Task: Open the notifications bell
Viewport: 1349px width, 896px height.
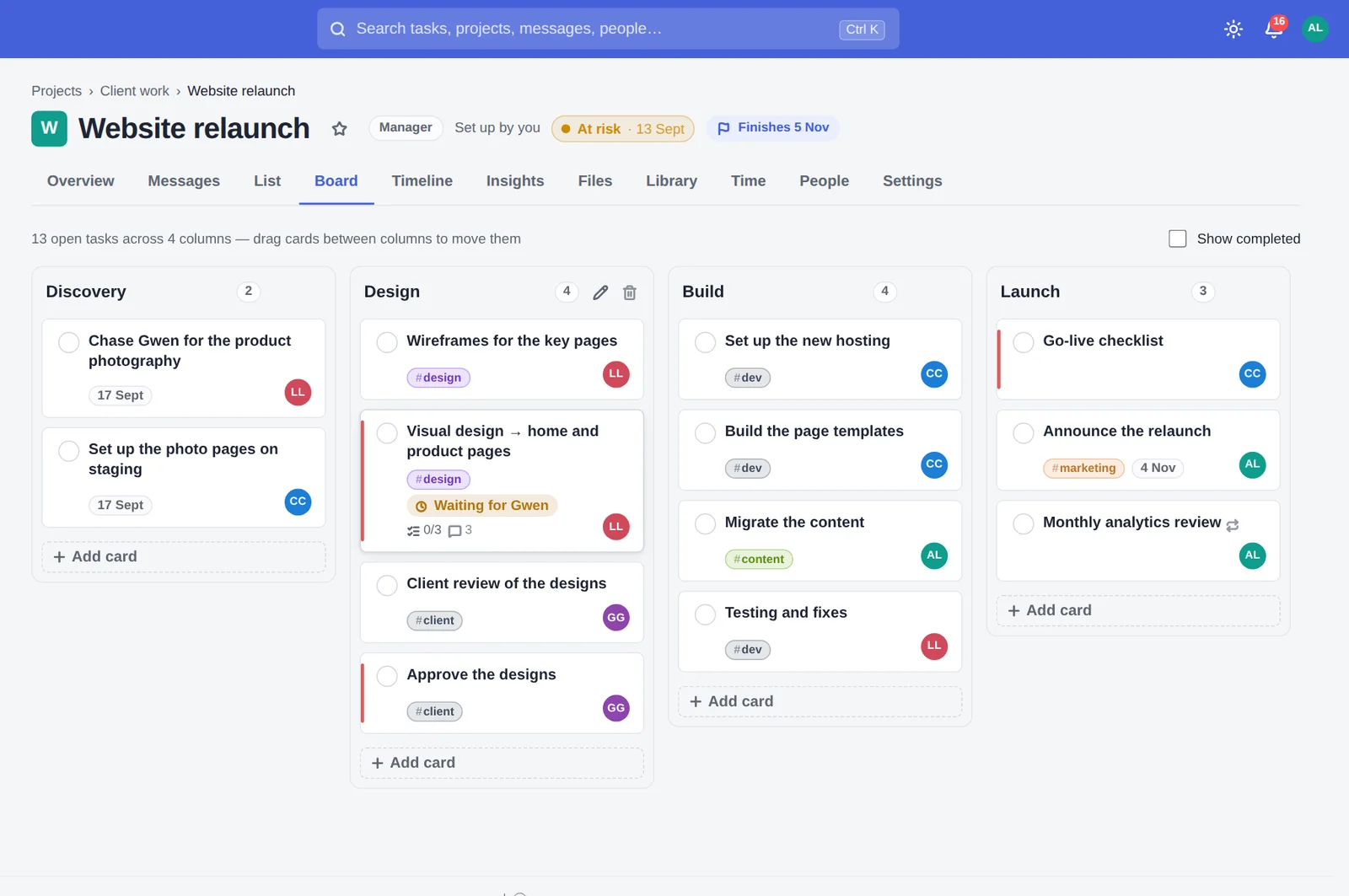Action: pos(1274,29)
